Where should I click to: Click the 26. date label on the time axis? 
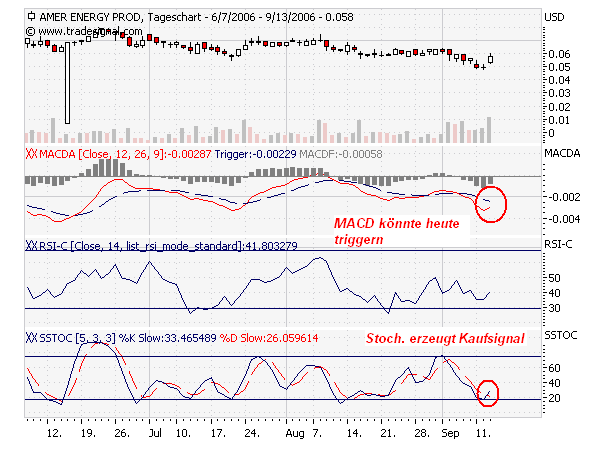tap(122, 433)
